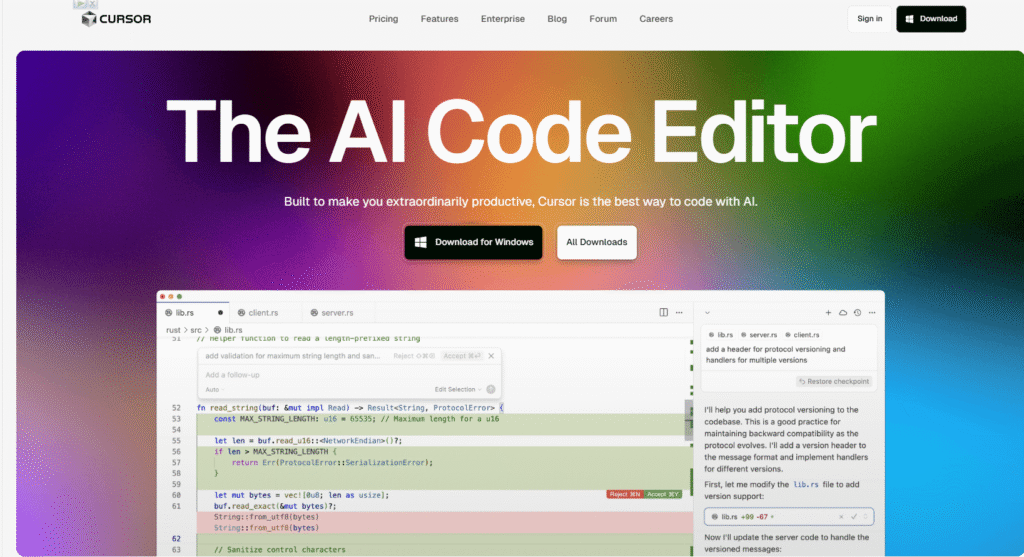
Task: Click the Cursor cube logo icon
Action: 88,19
